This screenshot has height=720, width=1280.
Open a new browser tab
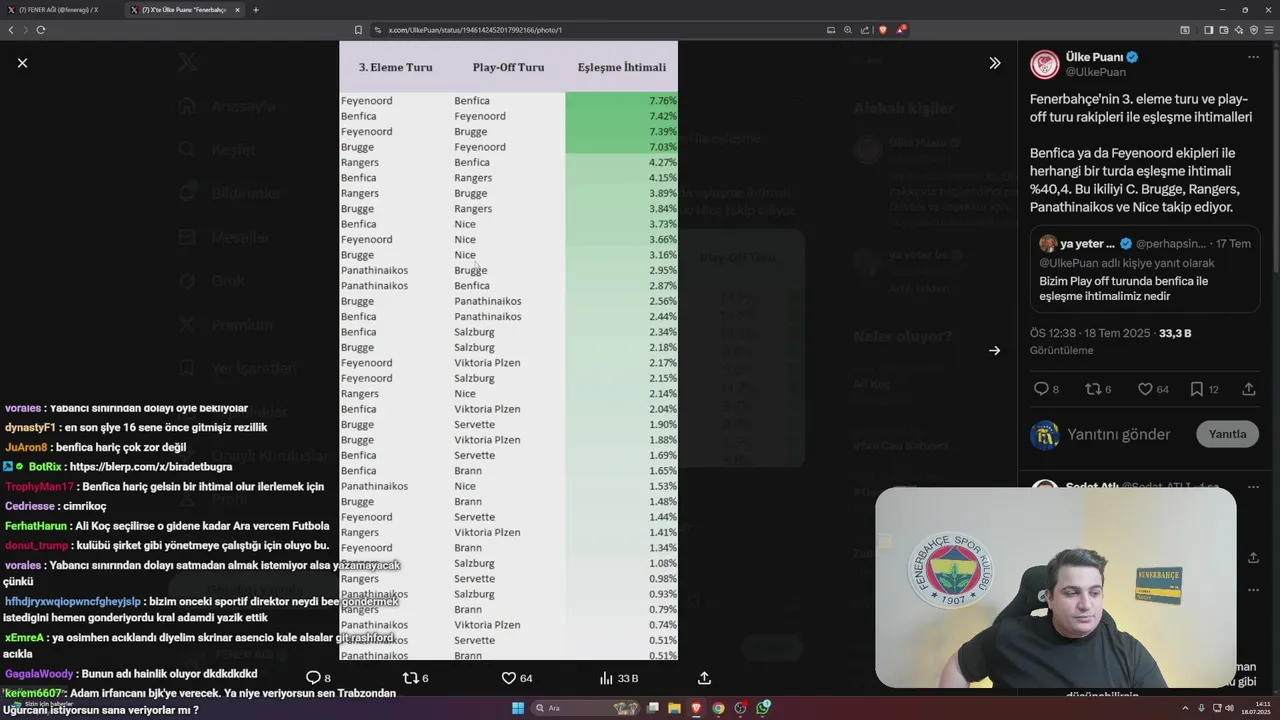pos(256,10)
